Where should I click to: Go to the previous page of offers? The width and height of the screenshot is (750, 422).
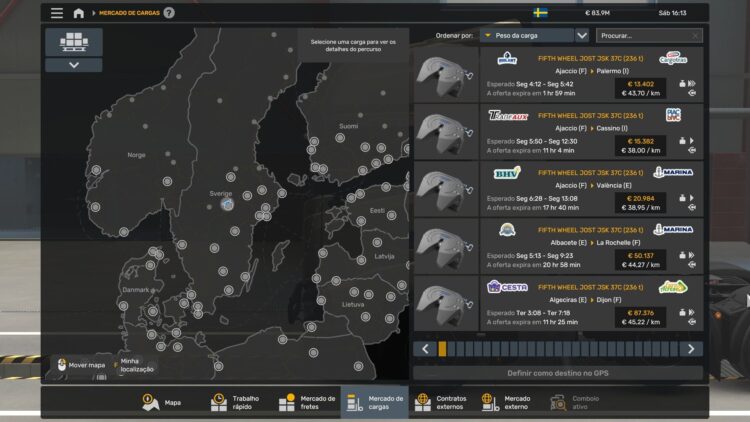point(425,349)
